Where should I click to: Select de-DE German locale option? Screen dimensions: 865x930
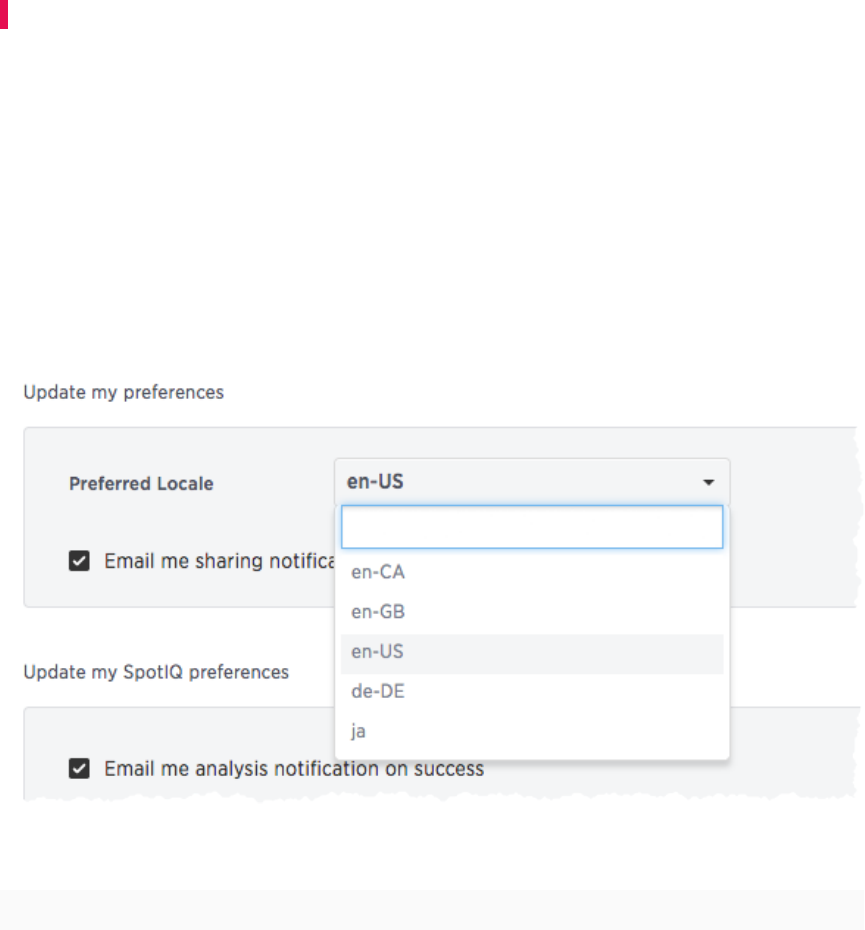tap(378, 692)
